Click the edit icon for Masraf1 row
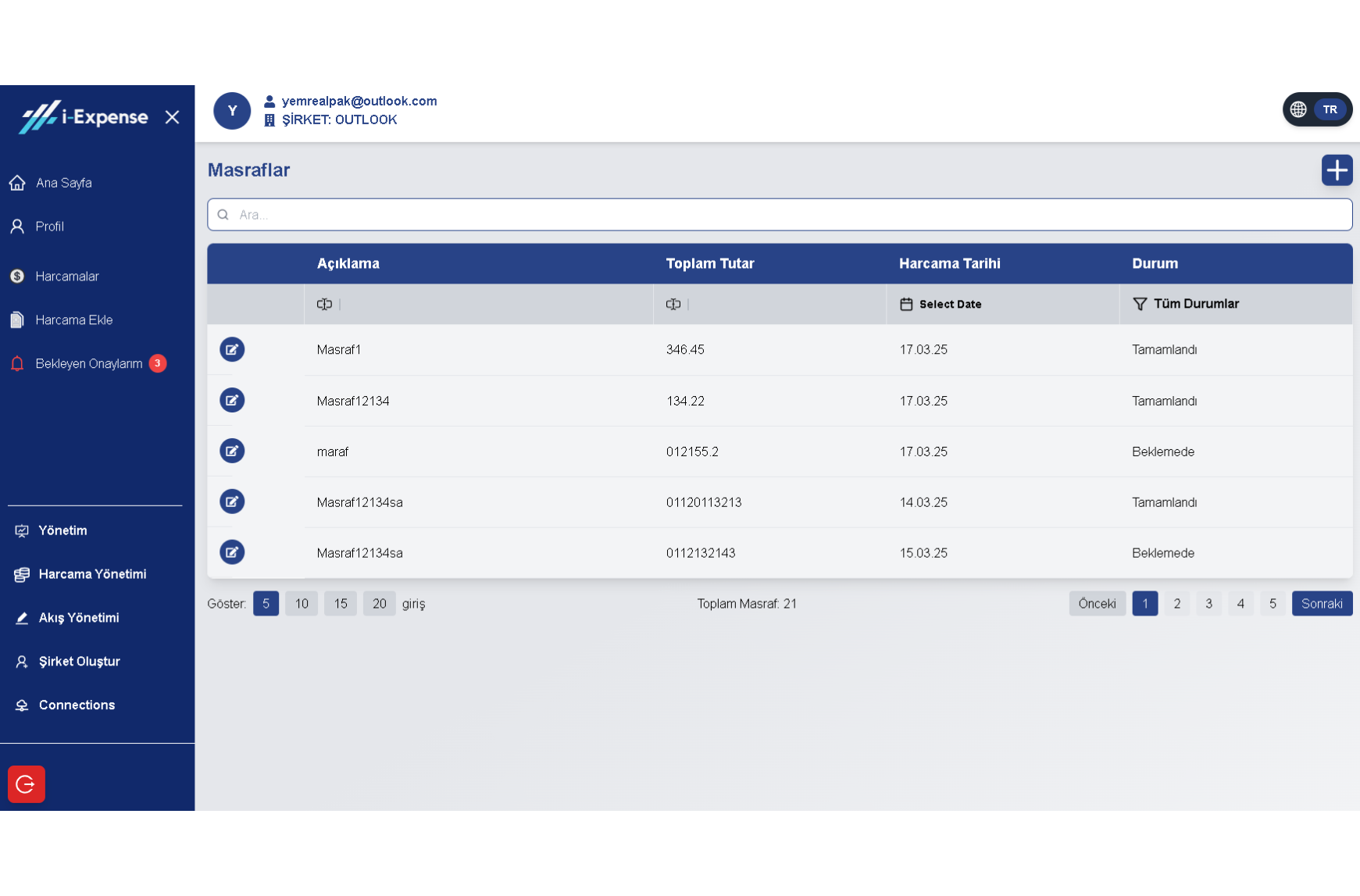 point(232,349)
